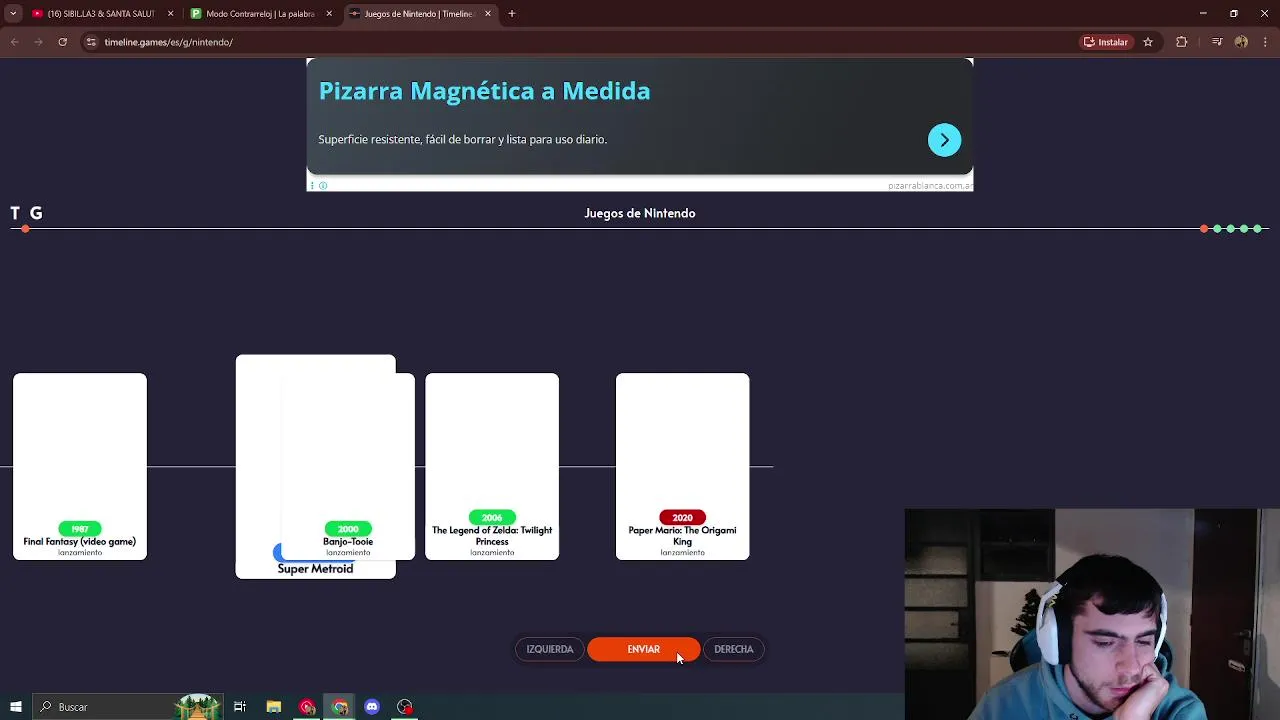This screenshot has height=720, width=1280.
Task: Click the green 2006 year badge
Action: [x=492, y=518]
